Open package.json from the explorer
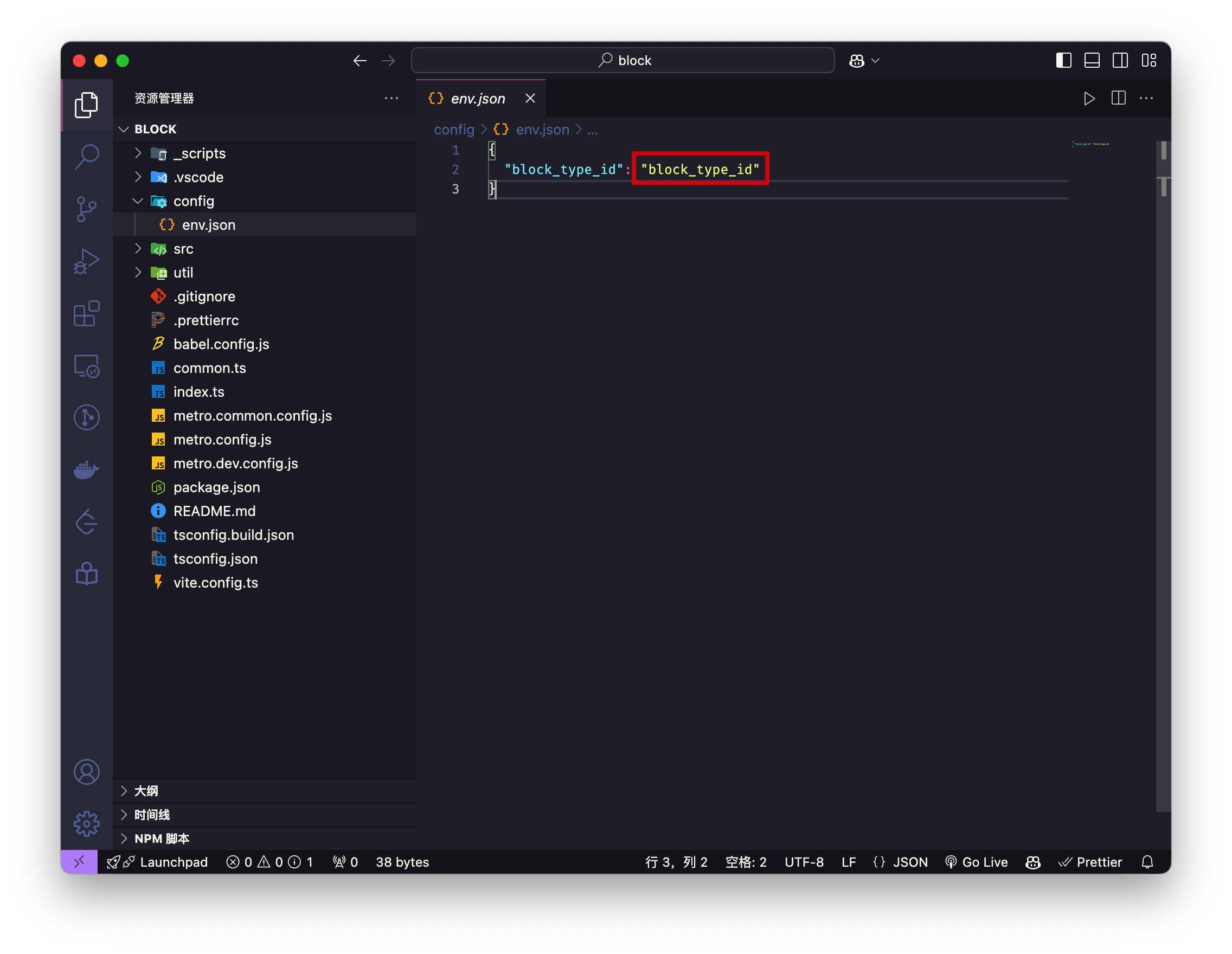The image size is (1232, 954). click(x=216, y=487)
